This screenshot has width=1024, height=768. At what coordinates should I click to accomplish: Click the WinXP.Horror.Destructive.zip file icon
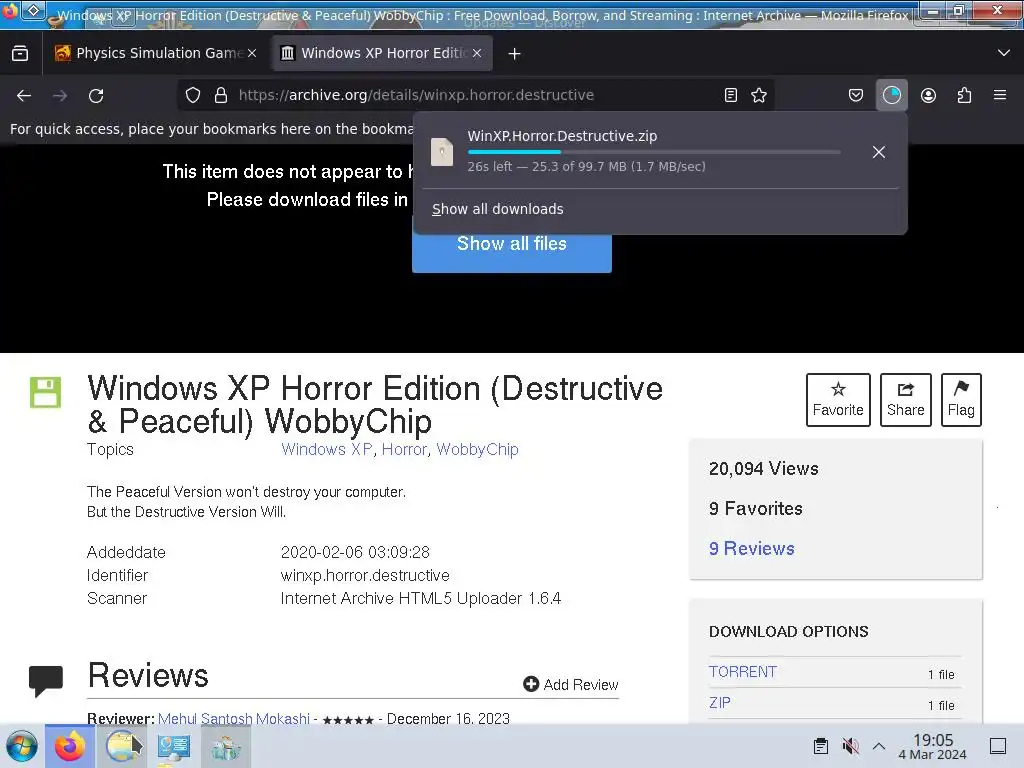[442, 152]
